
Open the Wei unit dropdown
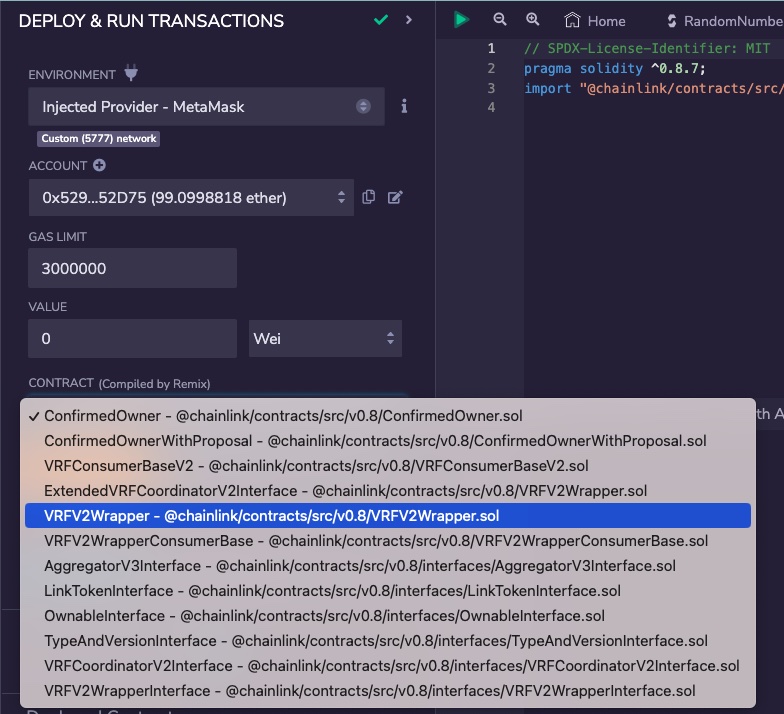[325, 339]
